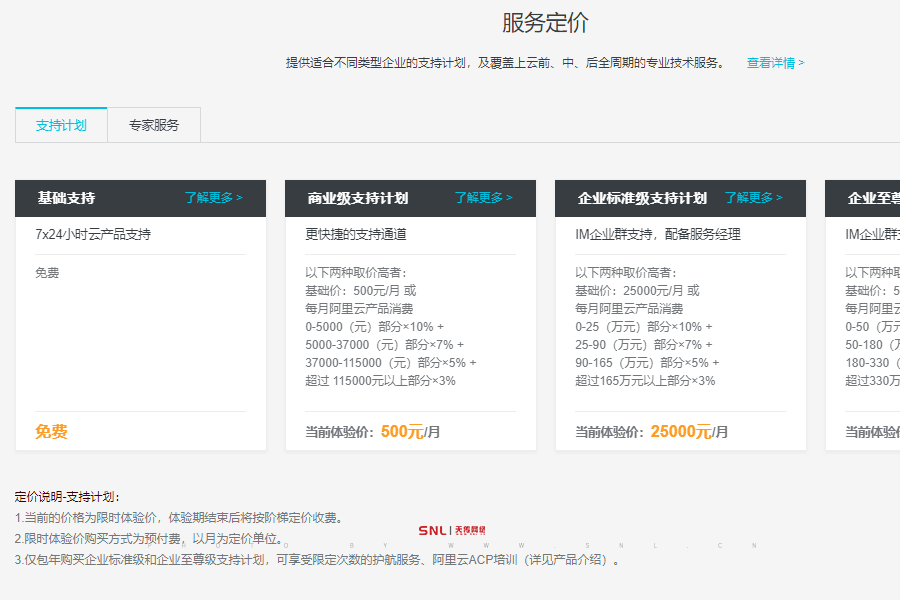Click the 7x24小时云产品支持 description
The width and height of the screenshot is (900, 600).
(x=93, y=235)
